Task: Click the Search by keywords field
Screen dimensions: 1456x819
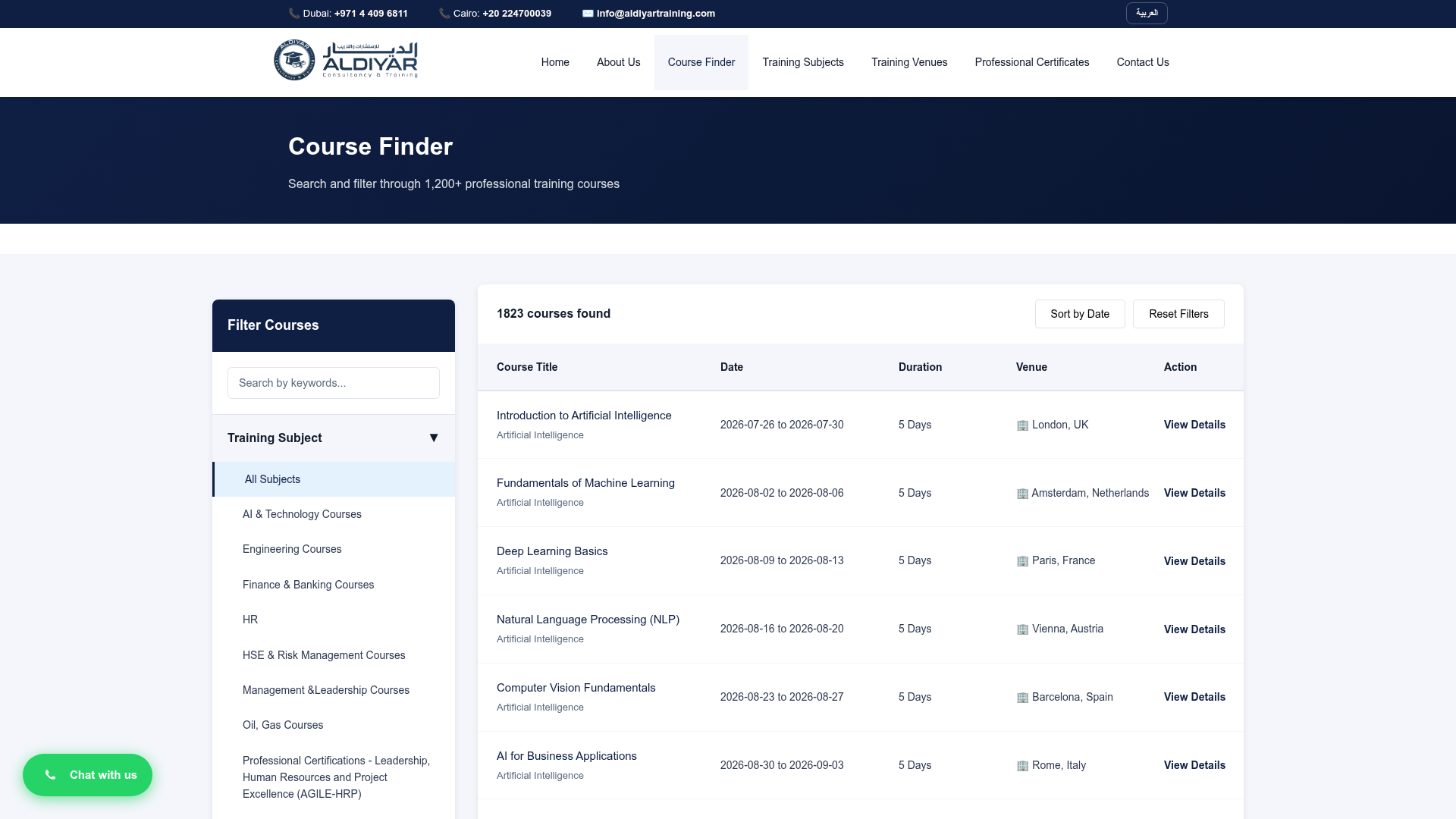Action: tap(334, 383)
